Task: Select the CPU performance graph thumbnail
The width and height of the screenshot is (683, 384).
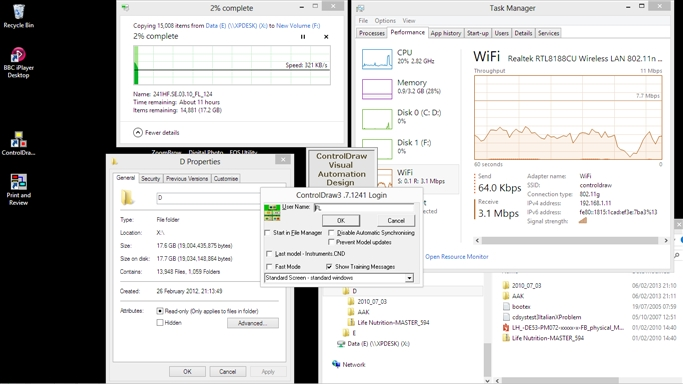Action: [377, 59]
